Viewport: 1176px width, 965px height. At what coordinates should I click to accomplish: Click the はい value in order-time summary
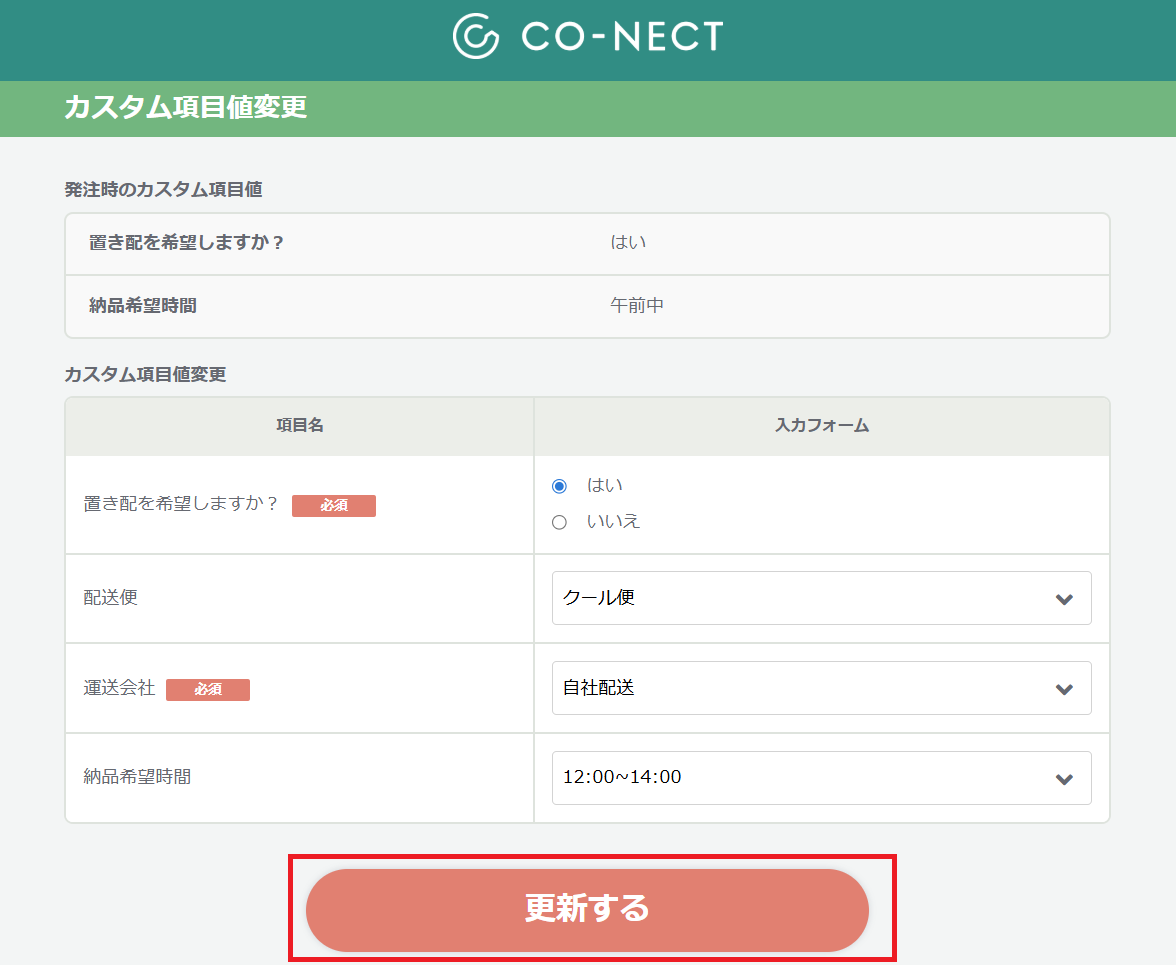(628, 242)
